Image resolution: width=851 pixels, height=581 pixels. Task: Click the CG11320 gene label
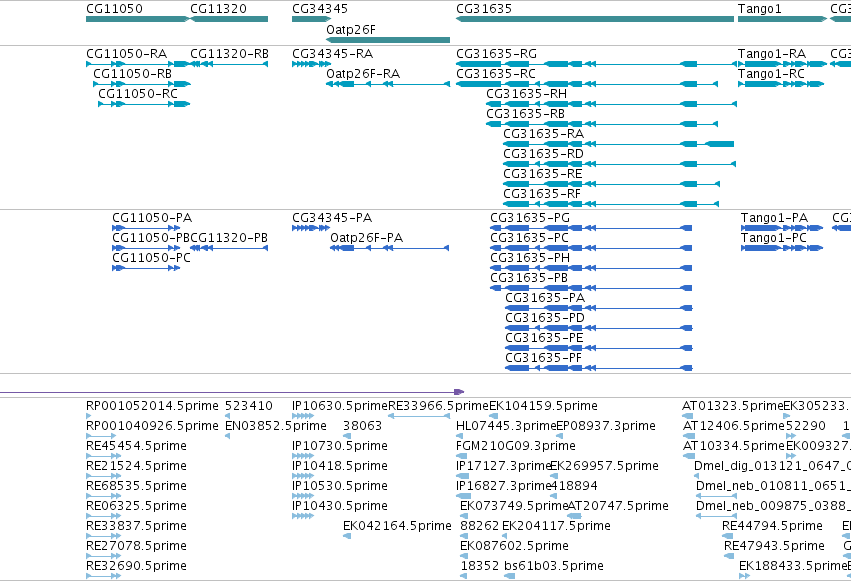(x=218, y=9)
